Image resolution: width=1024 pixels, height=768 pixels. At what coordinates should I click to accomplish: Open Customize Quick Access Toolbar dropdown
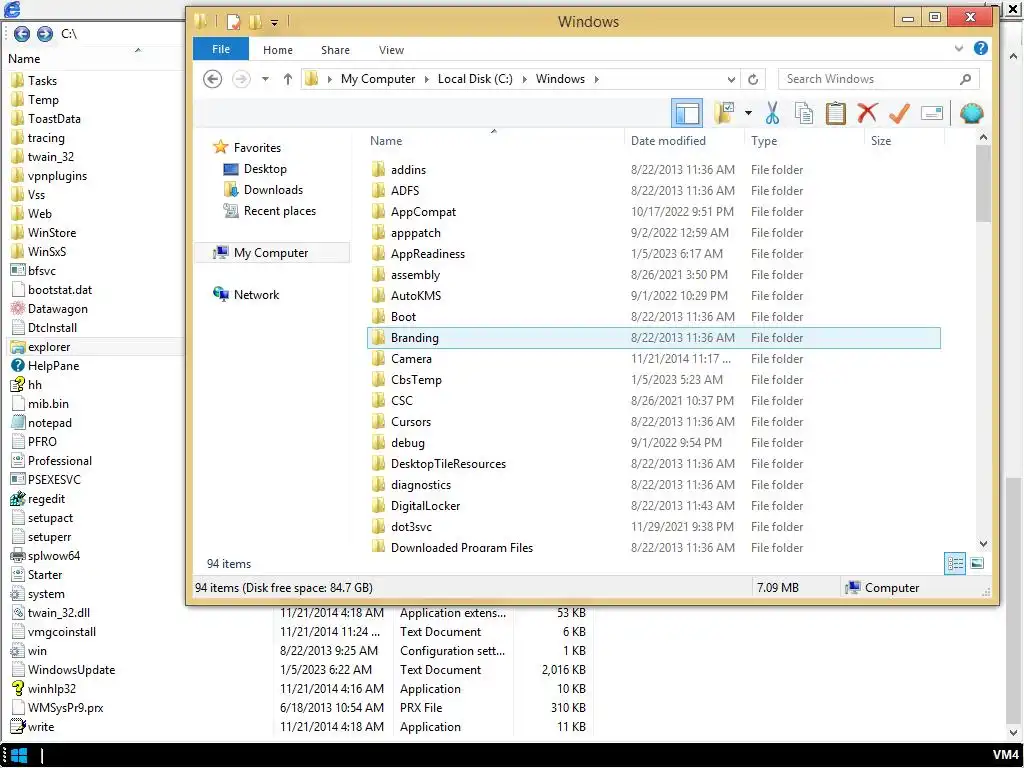(x=274, y=22)
